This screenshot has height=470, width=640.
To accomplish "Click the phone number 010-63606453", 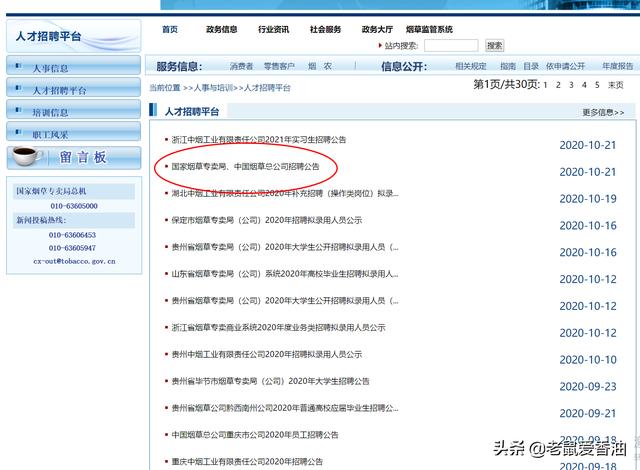I will point(72,235).
